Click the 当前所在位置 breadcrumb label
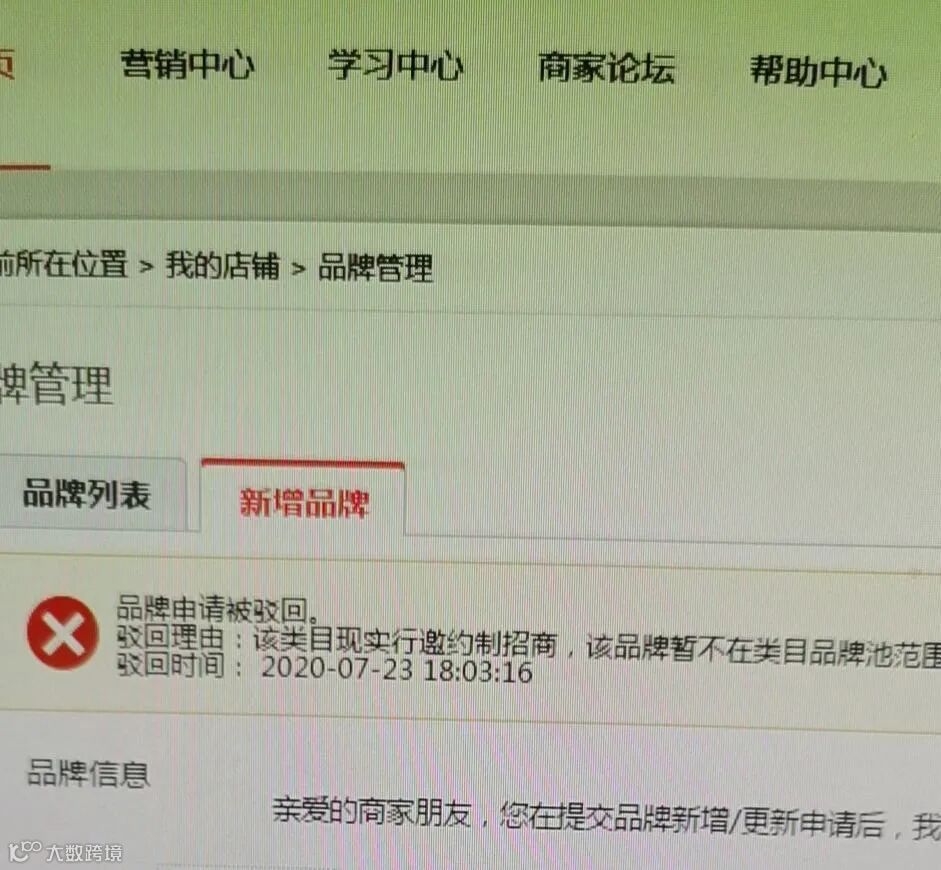The height and width of the screenshot is (870, 941). pos(64,264)
